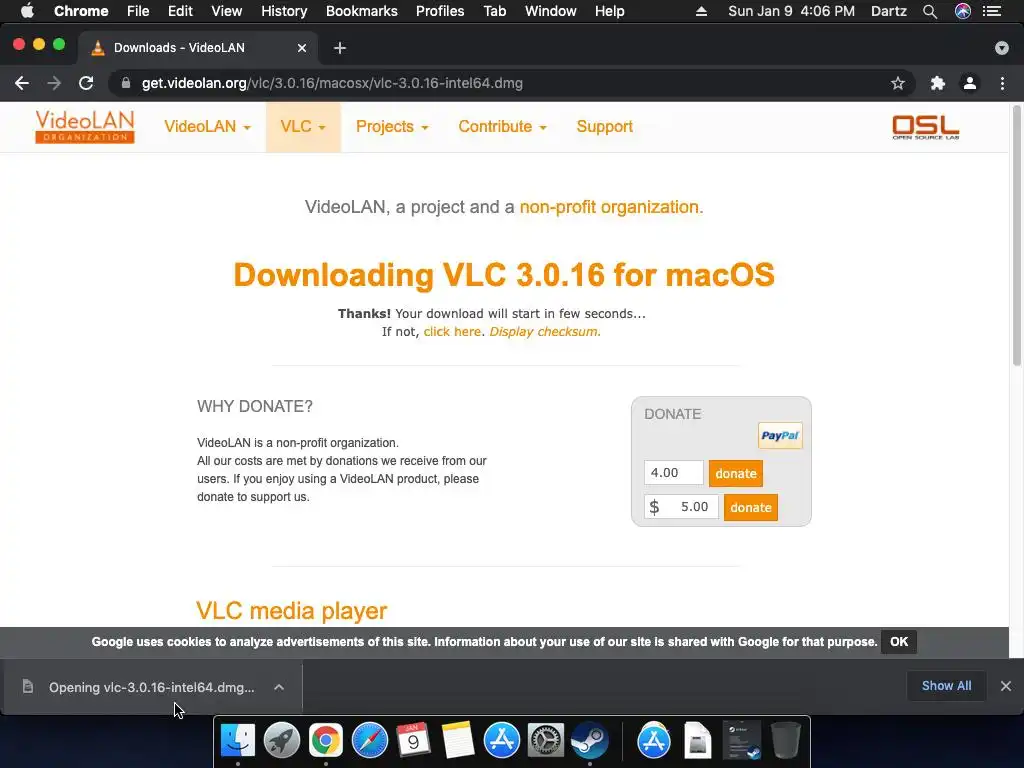The image size is (1024, 768).
Task: Open Finder from the Dock
Action: tap(238, 741)
